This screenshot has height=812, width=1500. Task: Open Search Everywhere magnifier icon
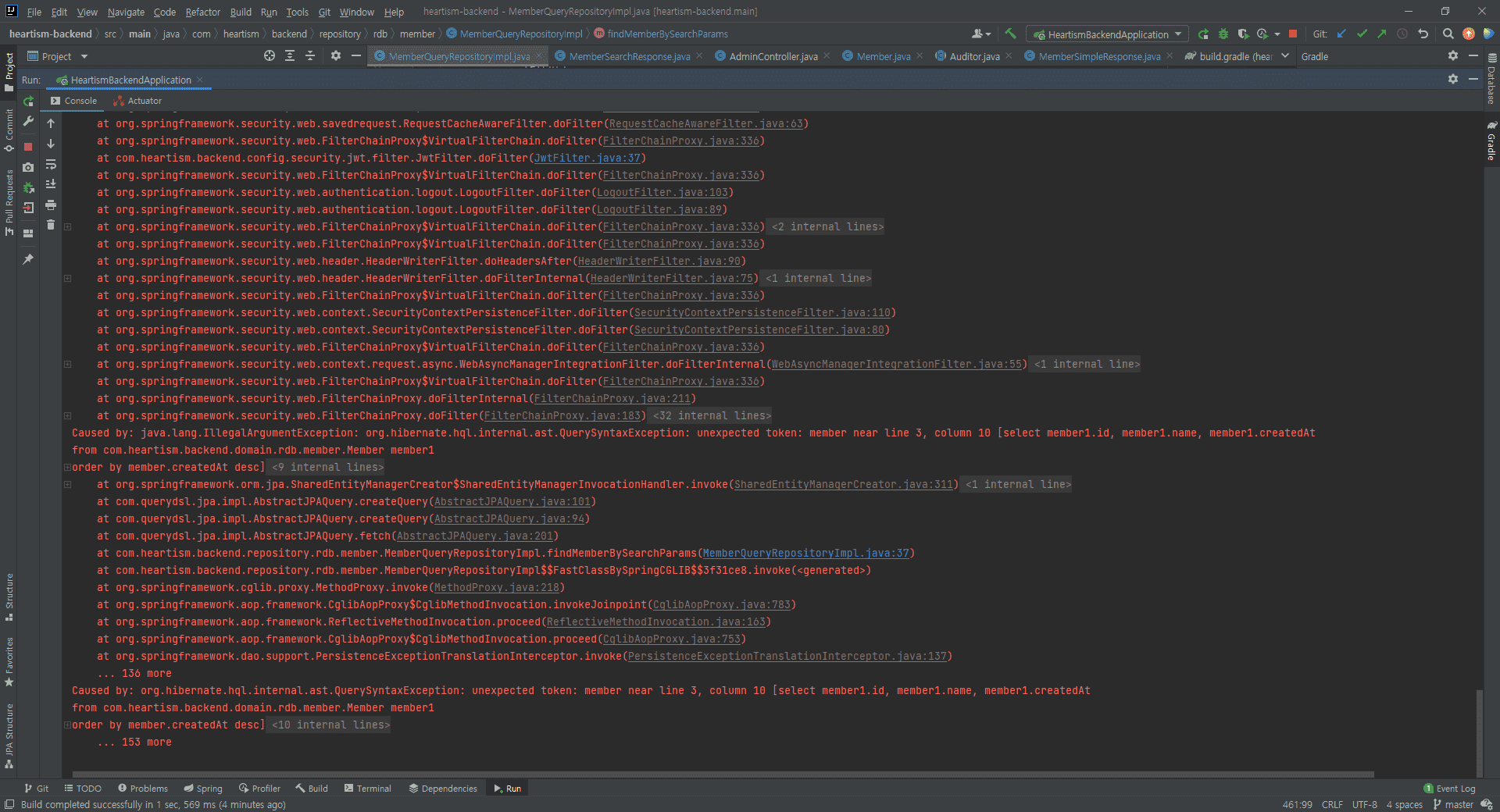click(x=1448, y=34)
